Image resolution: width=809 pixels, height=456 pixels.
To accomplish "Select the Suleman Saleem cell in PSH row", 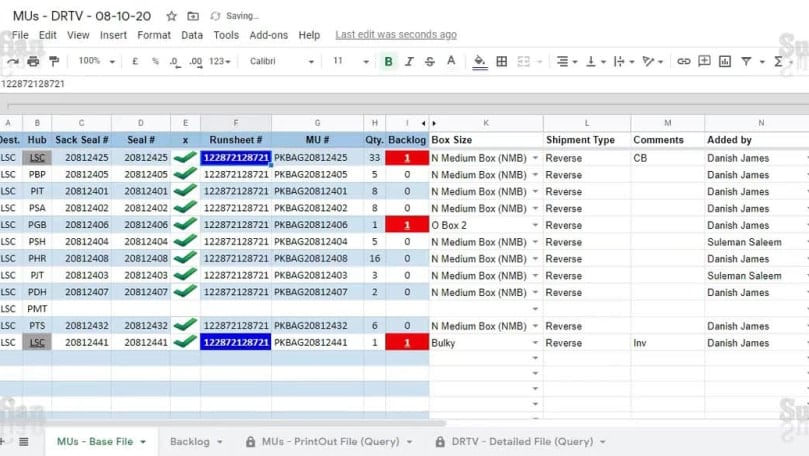I will click(756, 242).
